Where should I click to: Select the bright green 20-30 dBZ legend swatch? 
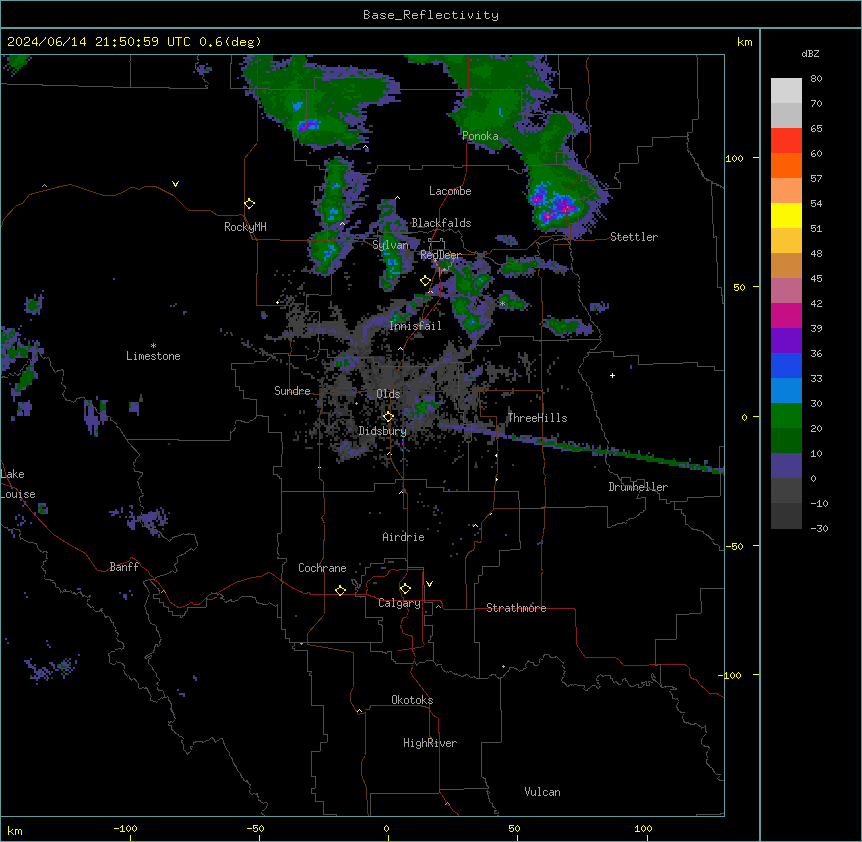[x=786, y=416]
